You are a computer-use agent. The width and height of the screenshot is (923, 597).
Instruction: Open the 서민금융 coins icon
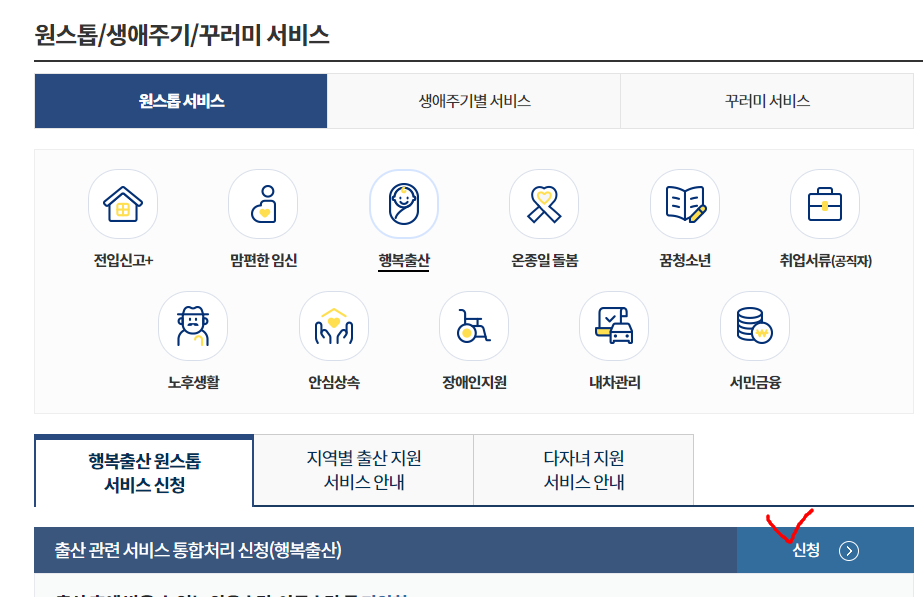(754, 325)
